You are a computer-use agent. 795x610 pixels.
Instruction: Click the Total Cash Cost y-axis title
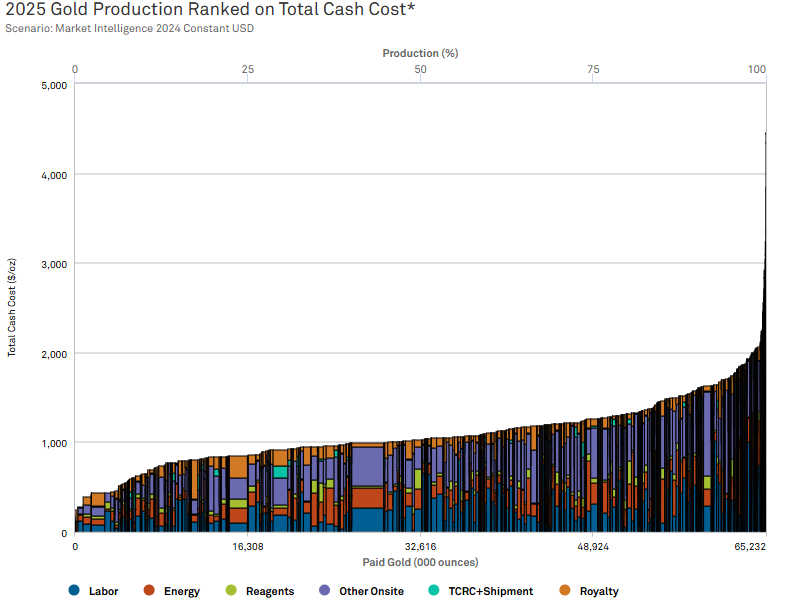click(12, 308)
